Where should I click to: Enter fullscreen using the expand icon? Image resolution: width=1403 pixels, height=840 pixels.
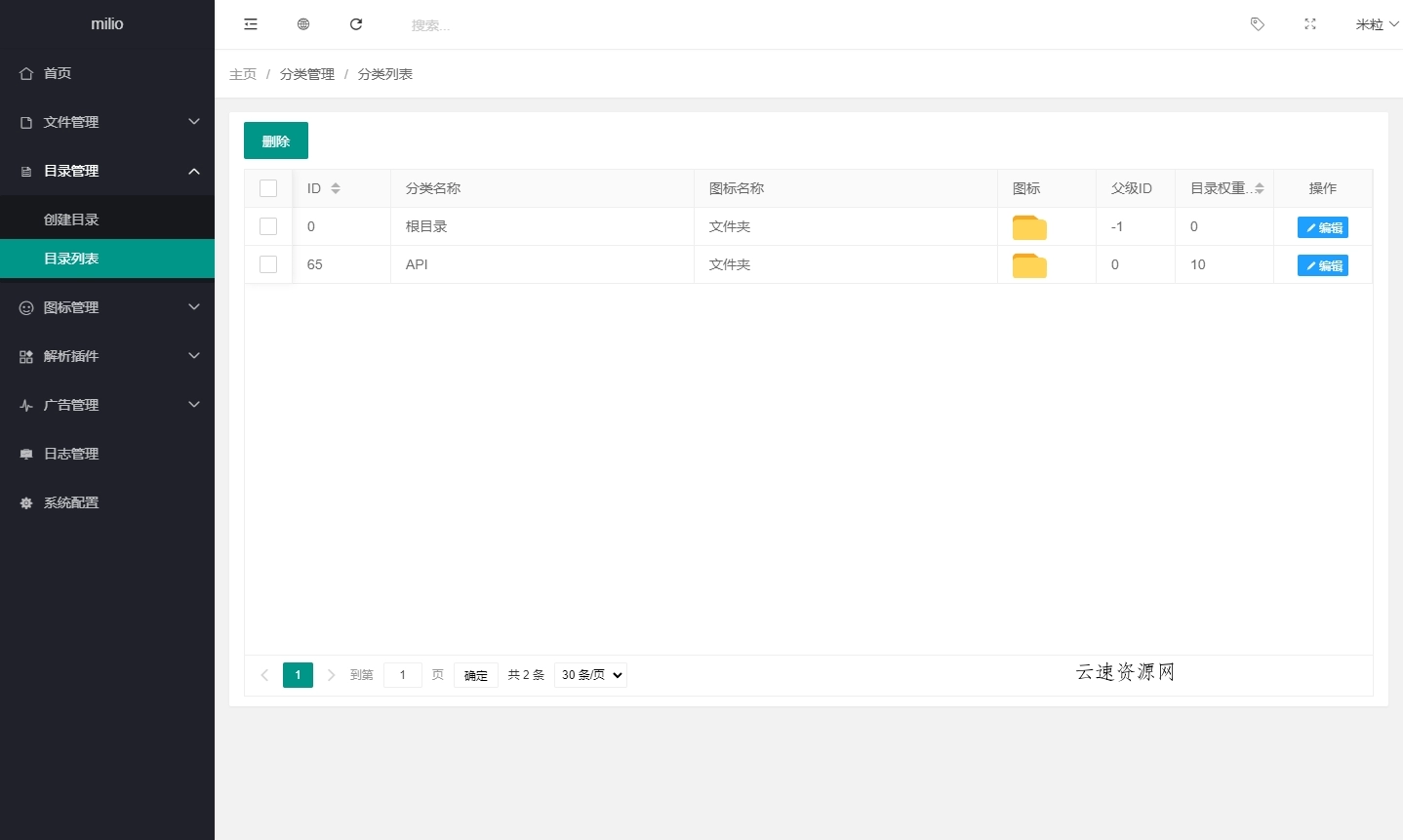click(x=1309, y=23)
